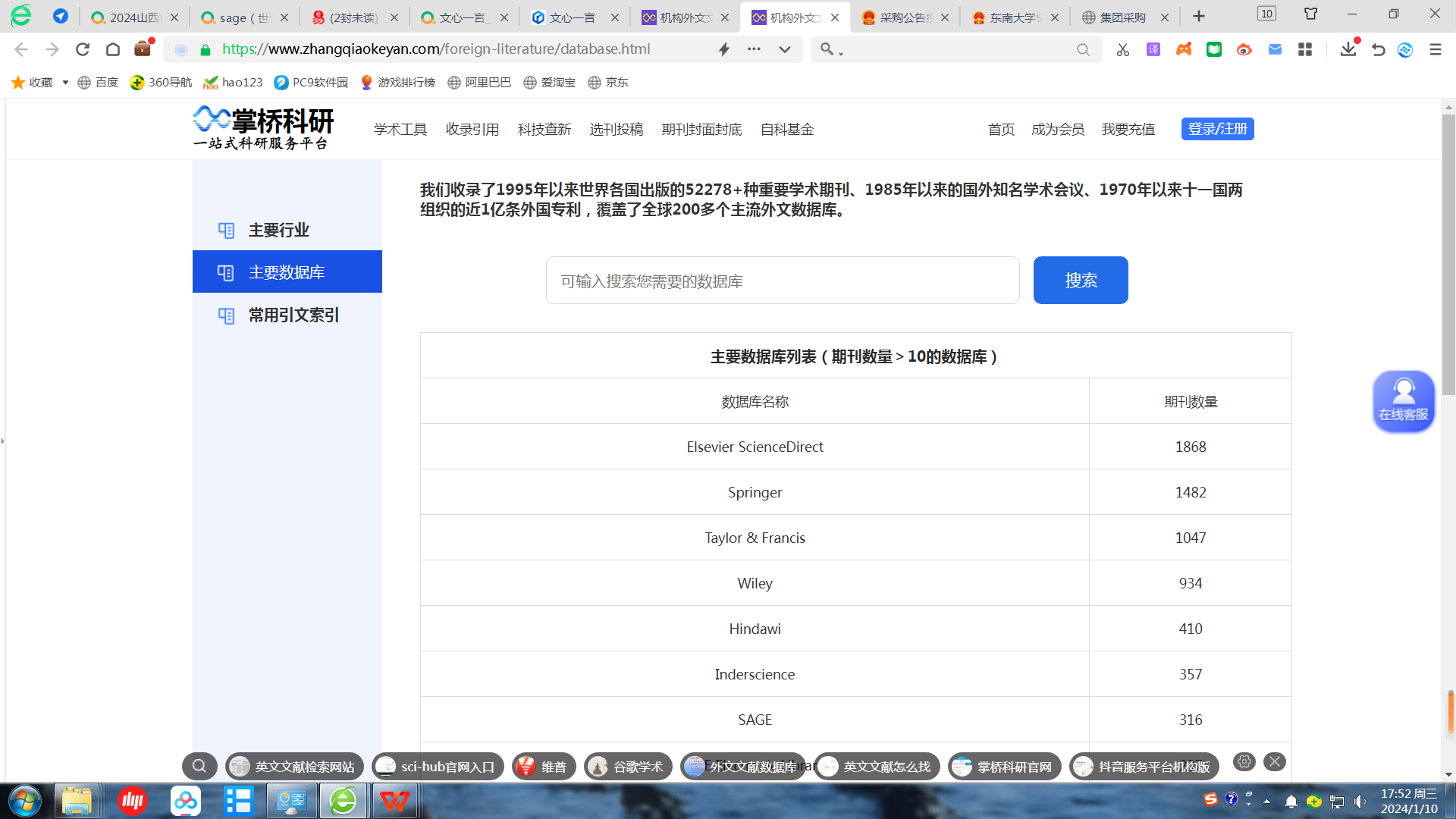Switch to the 2024山西 tab

pos(133,17)
